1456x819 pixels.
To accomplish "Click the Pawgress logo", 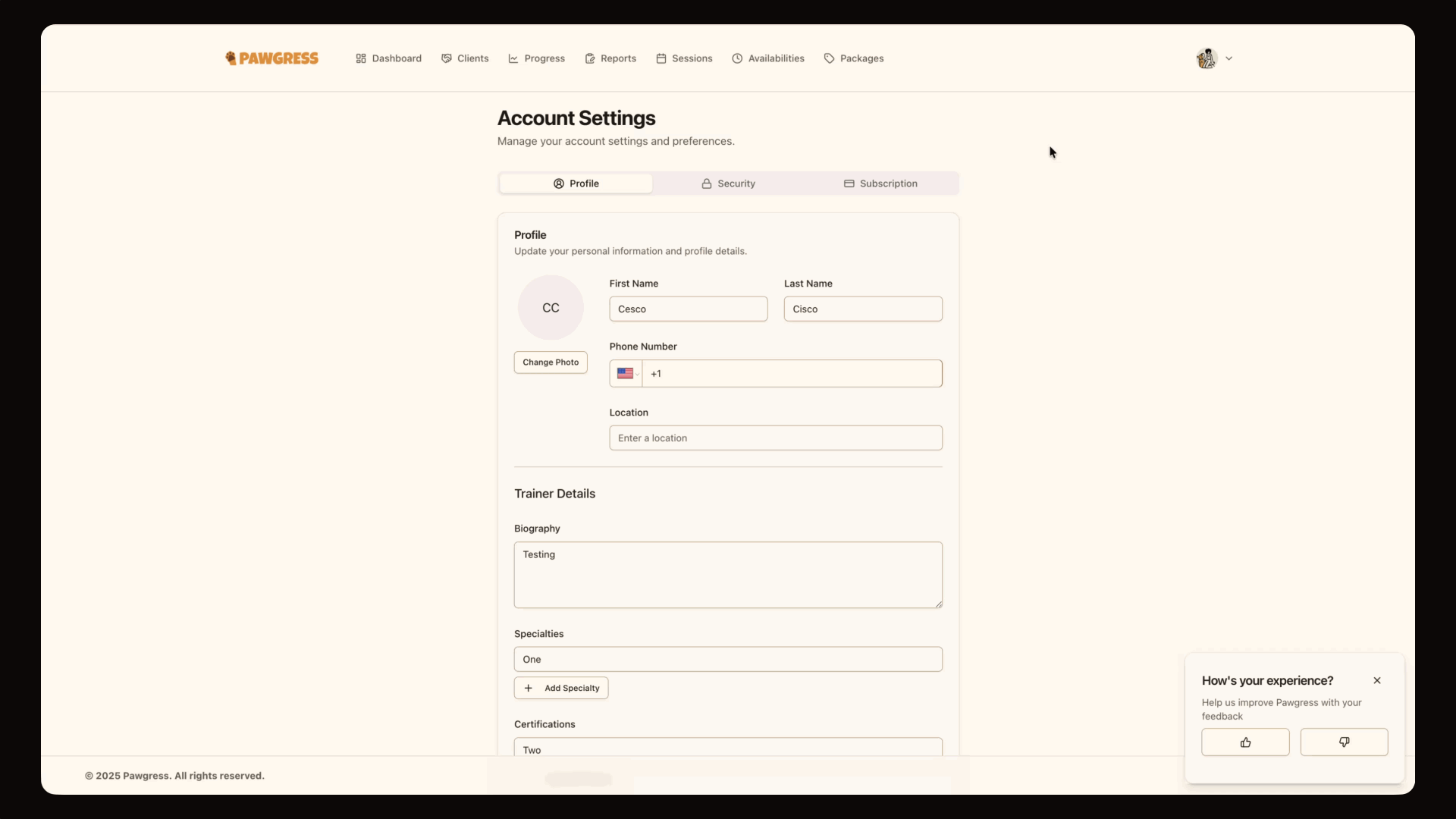I will [x=271, y=58].
